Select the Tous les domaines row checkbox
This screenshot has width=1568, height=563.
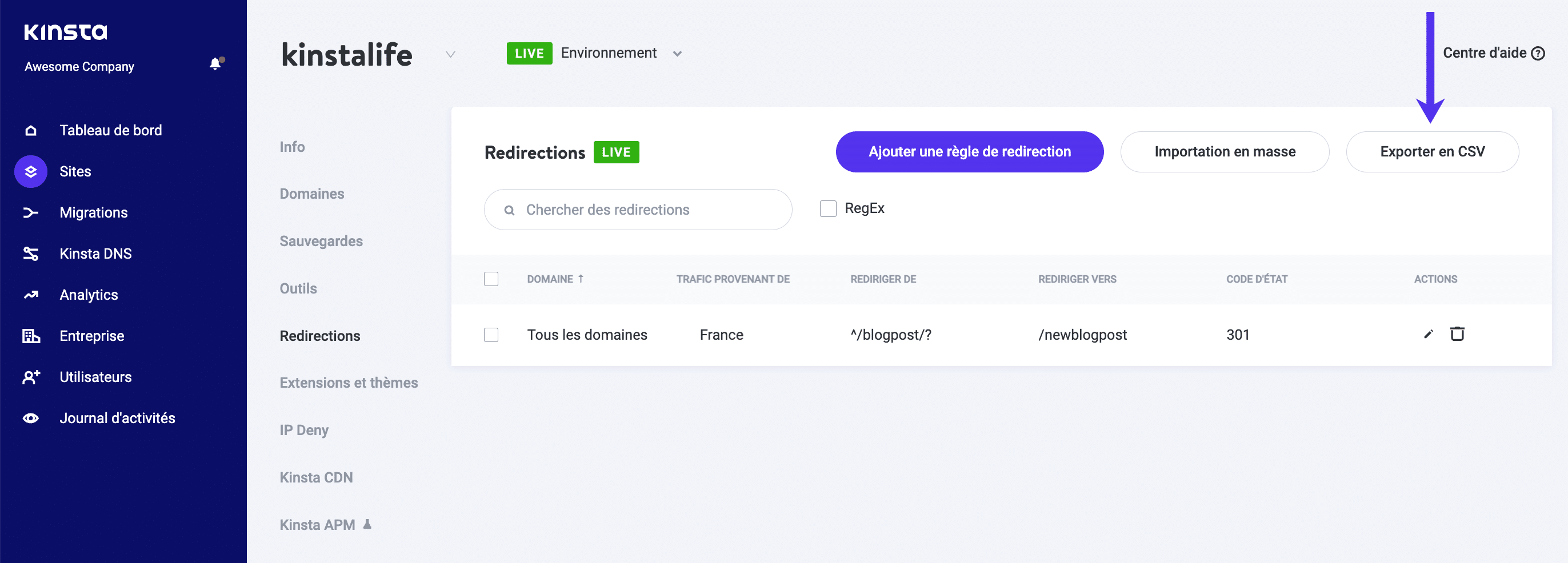coord(491,335)
